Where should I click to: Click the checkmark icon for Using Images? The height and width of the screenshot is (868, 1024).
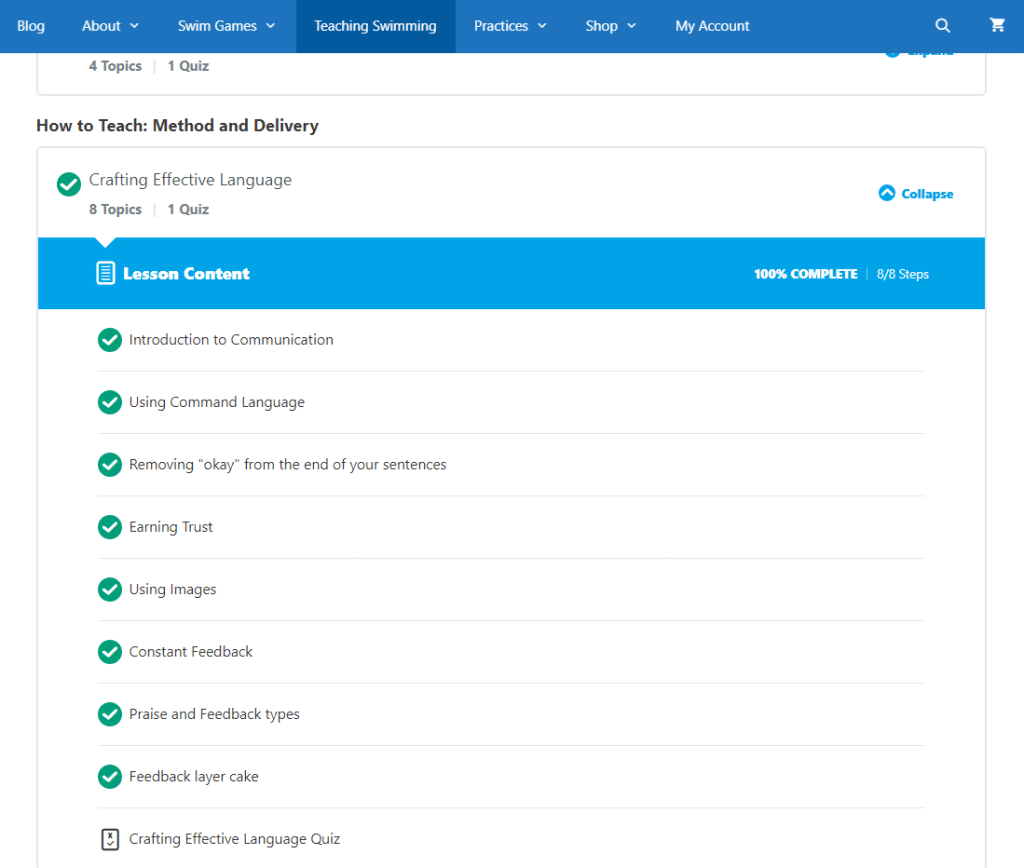pos(110,589)
